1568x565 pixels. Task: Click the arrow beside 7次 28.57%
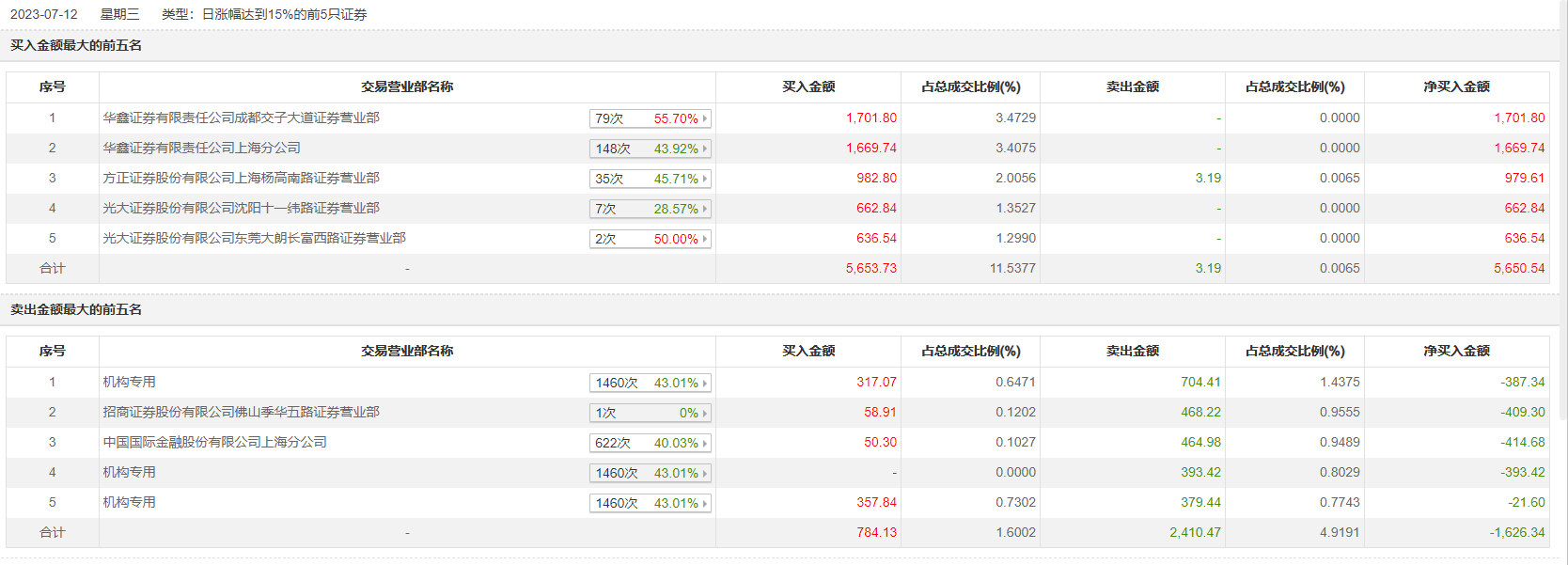[704, 209]
